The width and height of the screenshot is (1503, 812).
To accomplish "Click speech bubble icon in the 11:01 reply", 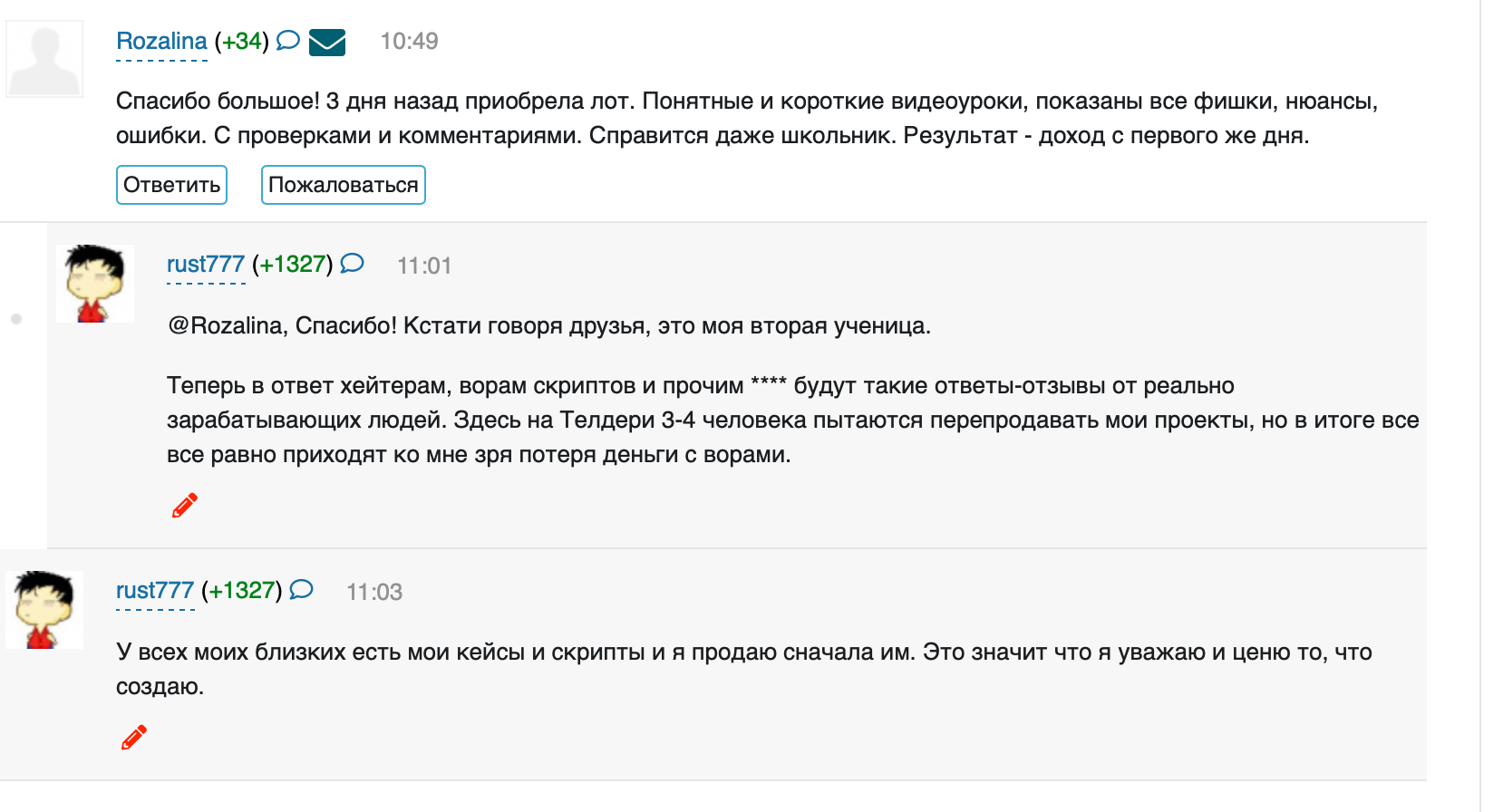I will pyautogui.click(x=352, y=264).
